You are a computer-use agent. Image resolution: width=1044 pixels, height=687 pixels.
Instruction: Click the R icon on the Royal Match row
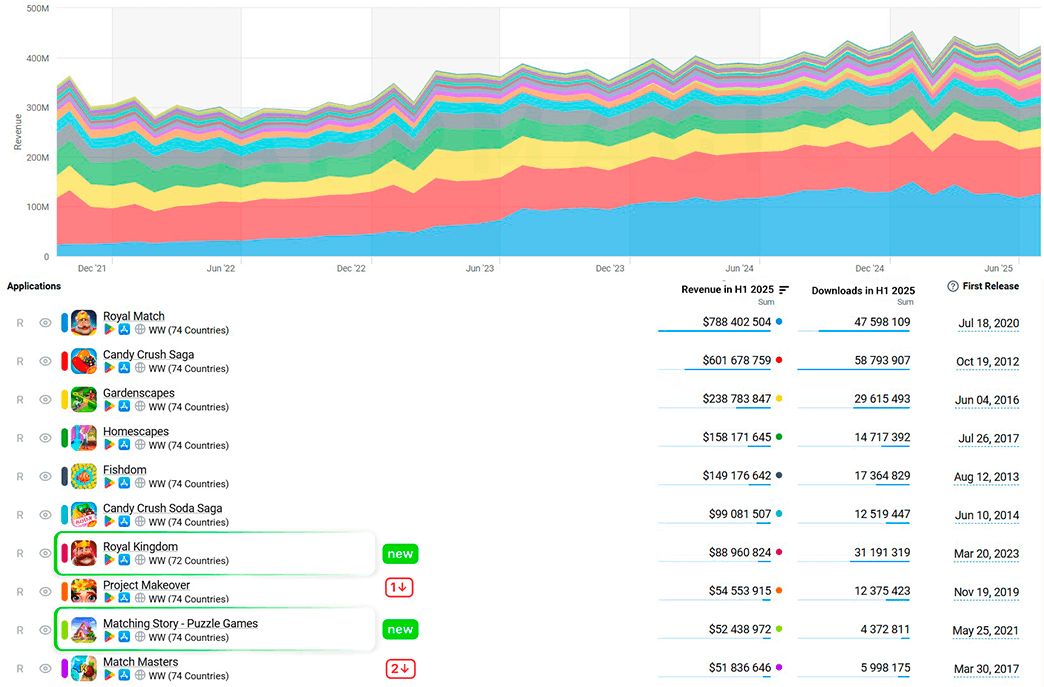pos(20,323)
